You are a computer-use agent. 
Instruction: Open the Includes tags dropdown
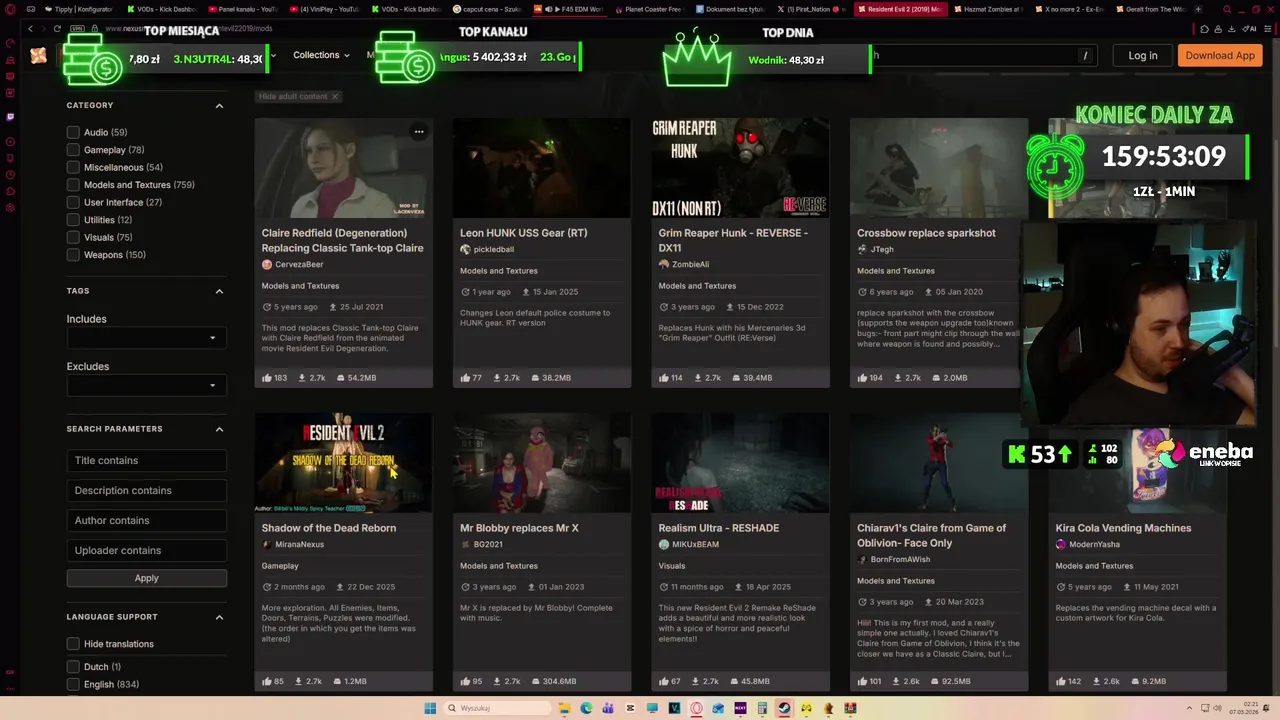pyautogui.click(x=147, y=338)
